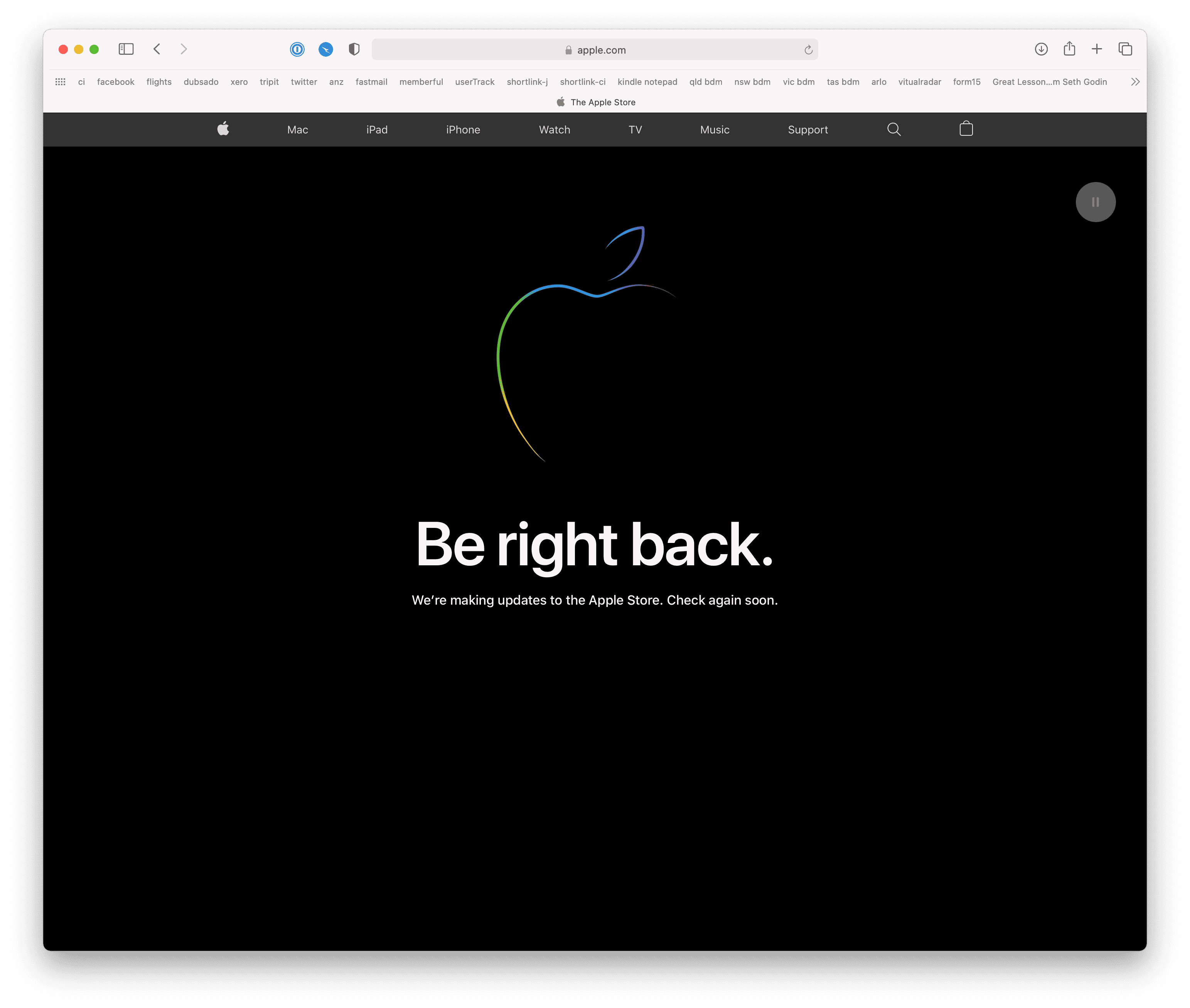Click the apple.com address field
Screen dimensions: 1190x1008
[x=594, y=50]
